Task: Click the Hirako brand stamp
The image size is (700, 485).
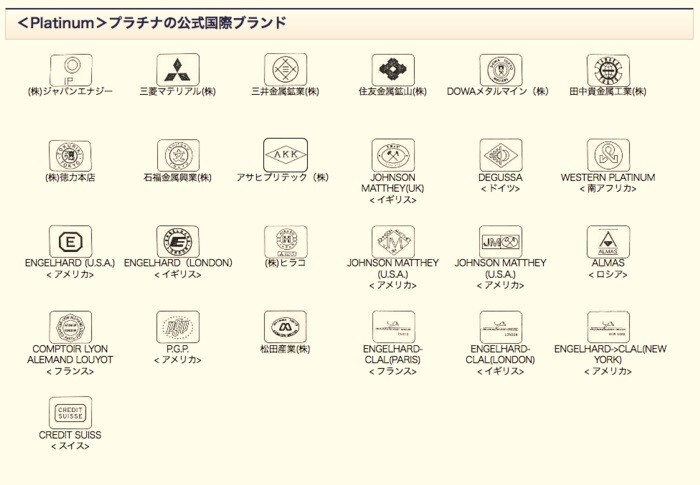Action: pos(285,242)
